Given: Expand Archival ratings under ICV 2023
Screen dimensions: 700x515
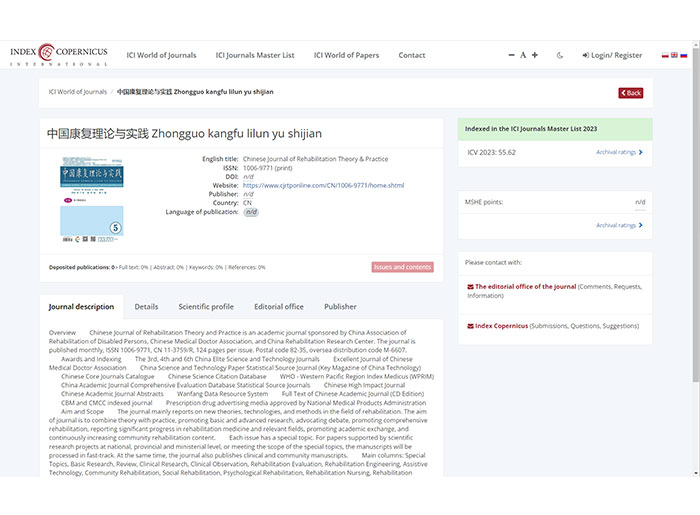Looking at the screenshot, I should click(x=619, y=152).
